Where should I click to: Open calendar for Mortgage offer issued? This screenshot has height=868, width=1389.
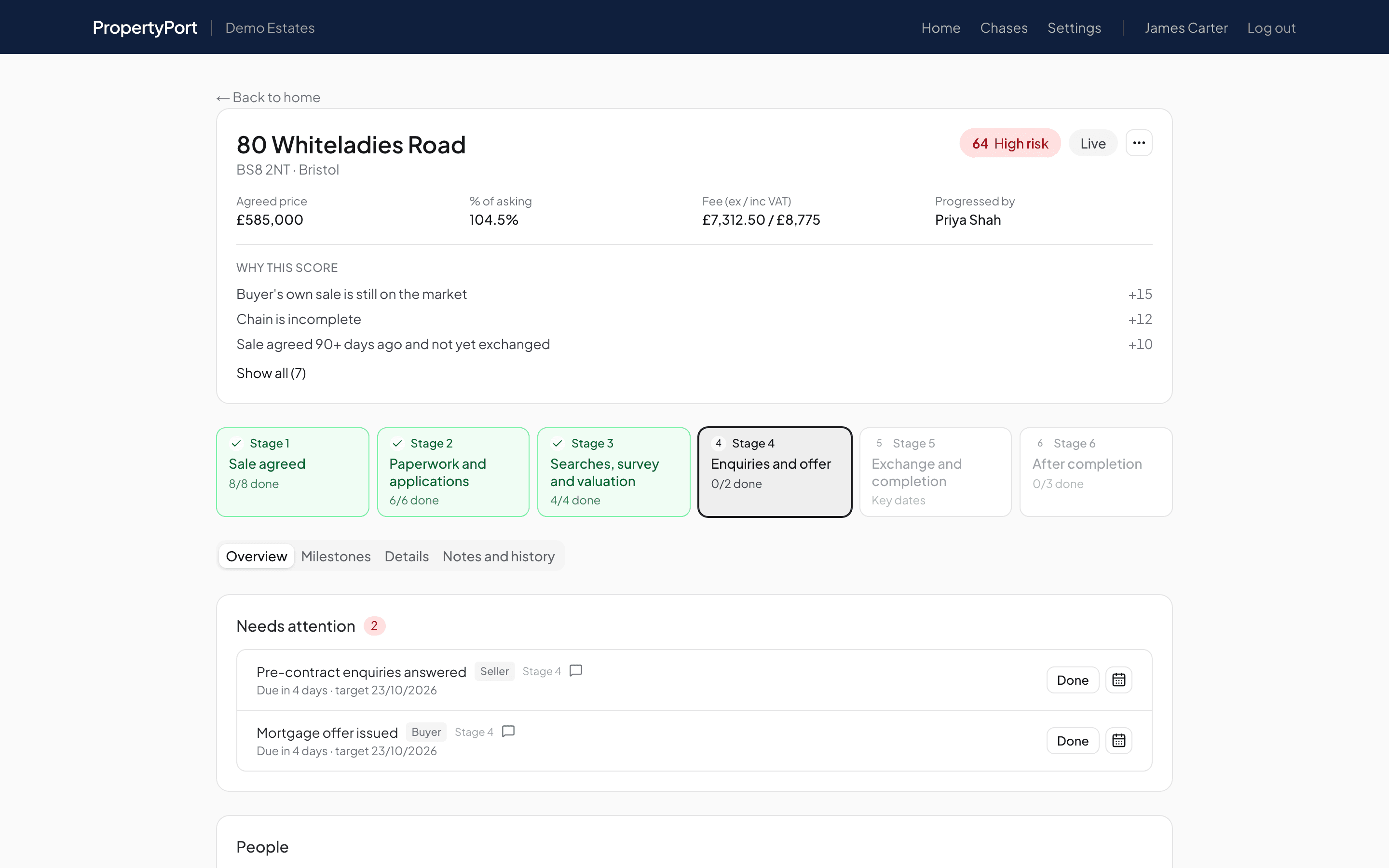point(1118,741)
